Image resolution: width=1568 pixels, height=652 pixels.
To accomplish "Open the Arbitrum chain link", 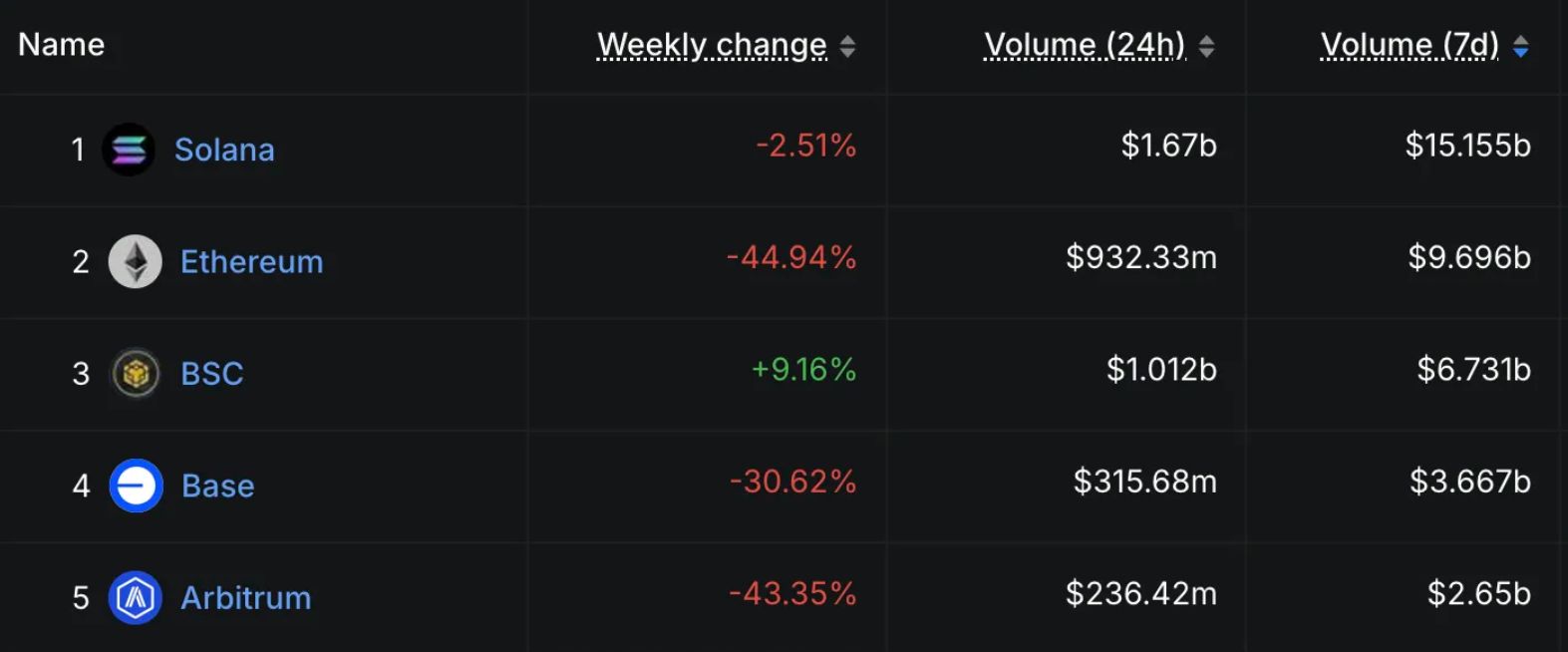I will point(245,597).
